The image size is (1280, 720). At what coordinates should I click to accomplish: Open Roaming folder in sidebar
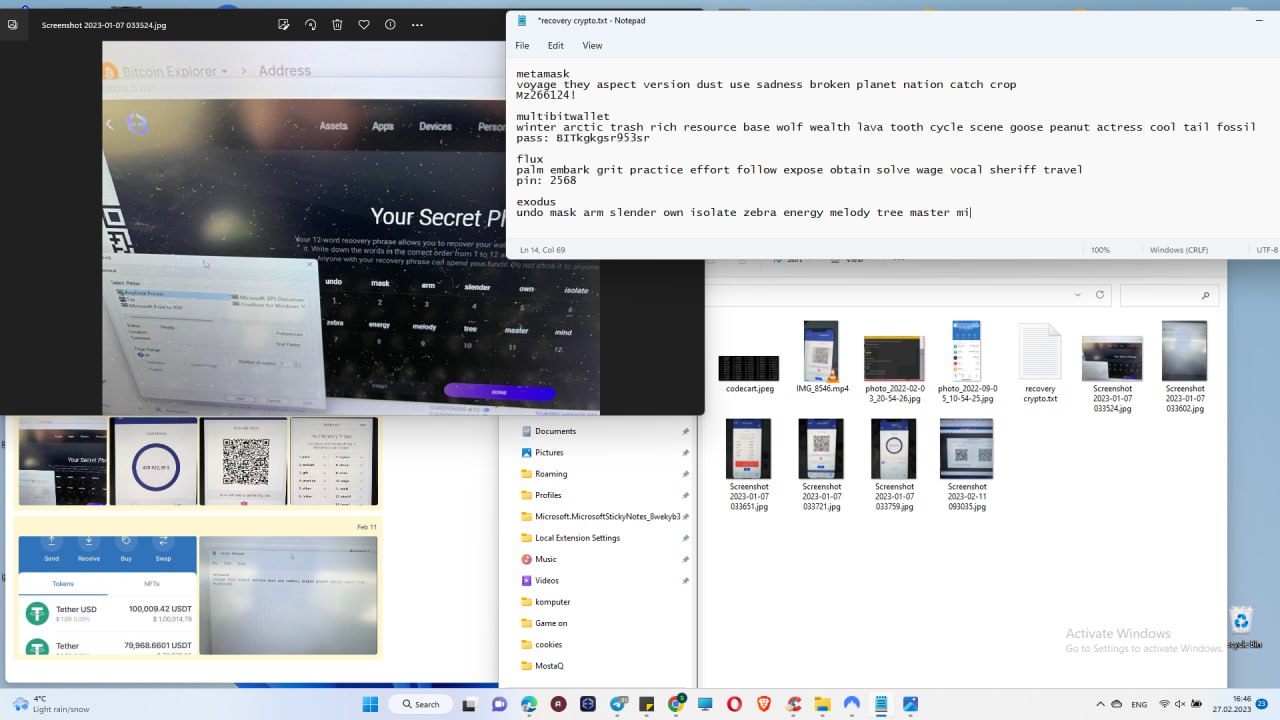551,474
